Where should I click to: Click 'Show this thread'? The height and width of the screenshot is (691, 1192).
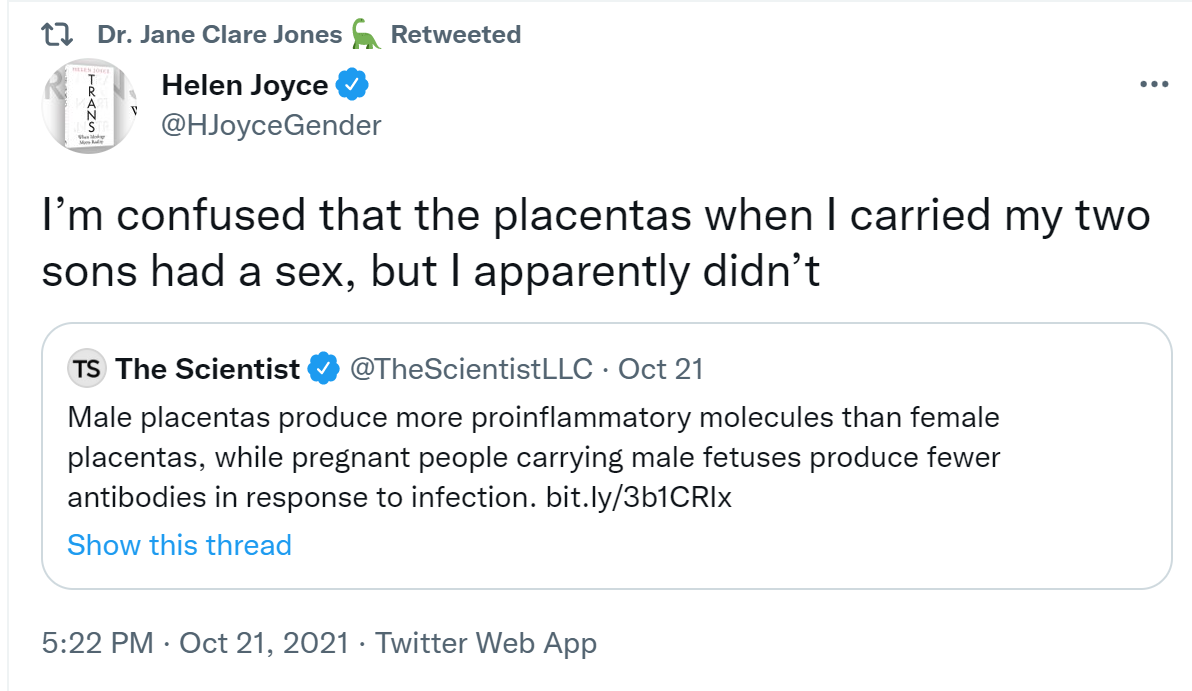point(179,545)
